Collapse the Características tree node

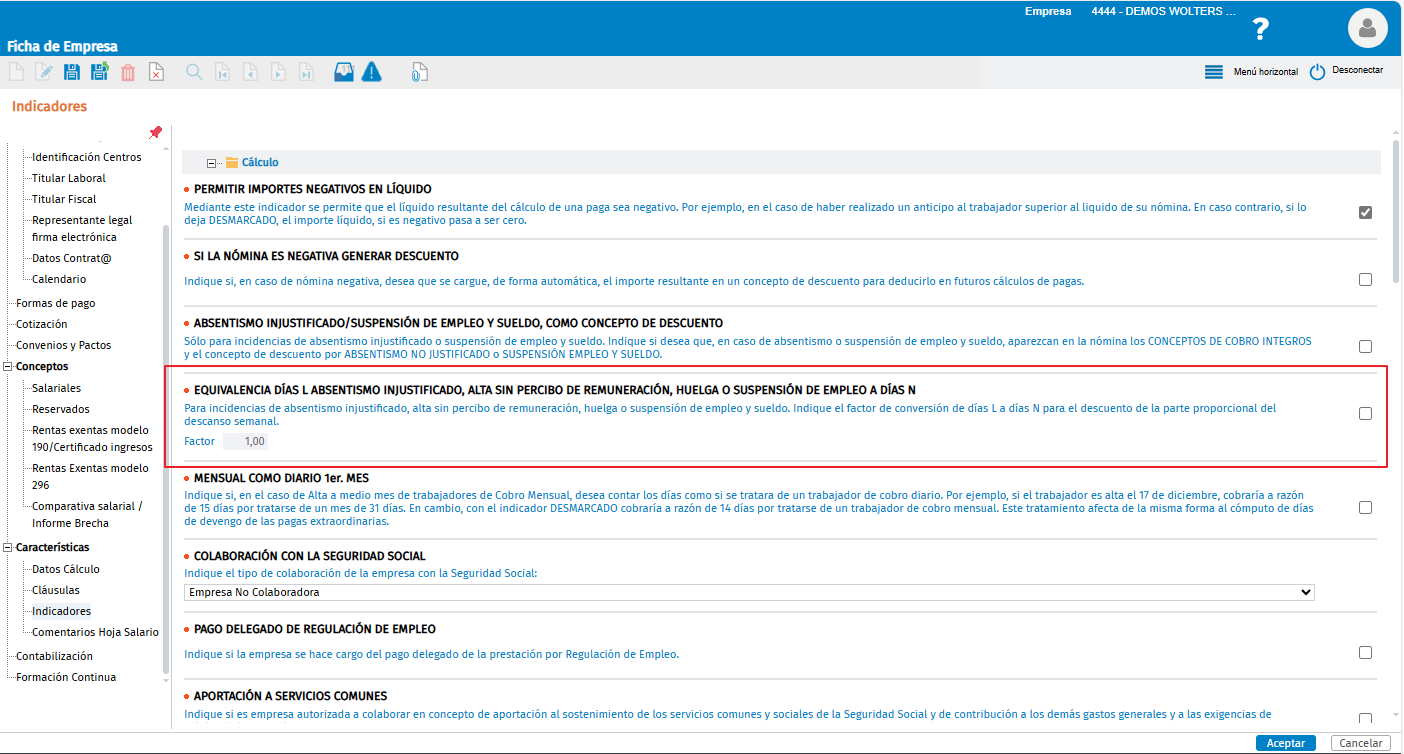[9, 547]
